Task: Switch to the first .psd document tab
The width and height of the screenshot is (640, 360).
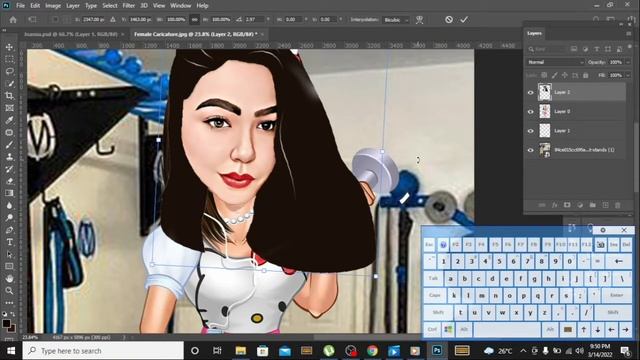Action: pos(71,34)
